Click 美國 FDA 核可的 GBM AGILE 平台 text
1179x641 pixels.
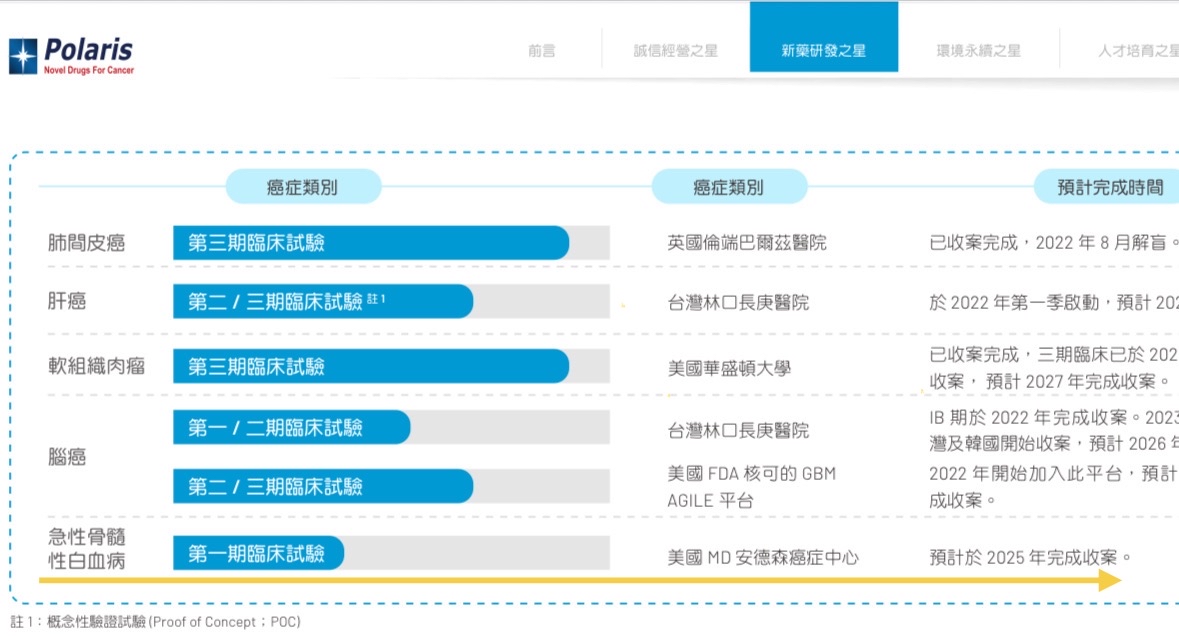click(x=752, y=487)
